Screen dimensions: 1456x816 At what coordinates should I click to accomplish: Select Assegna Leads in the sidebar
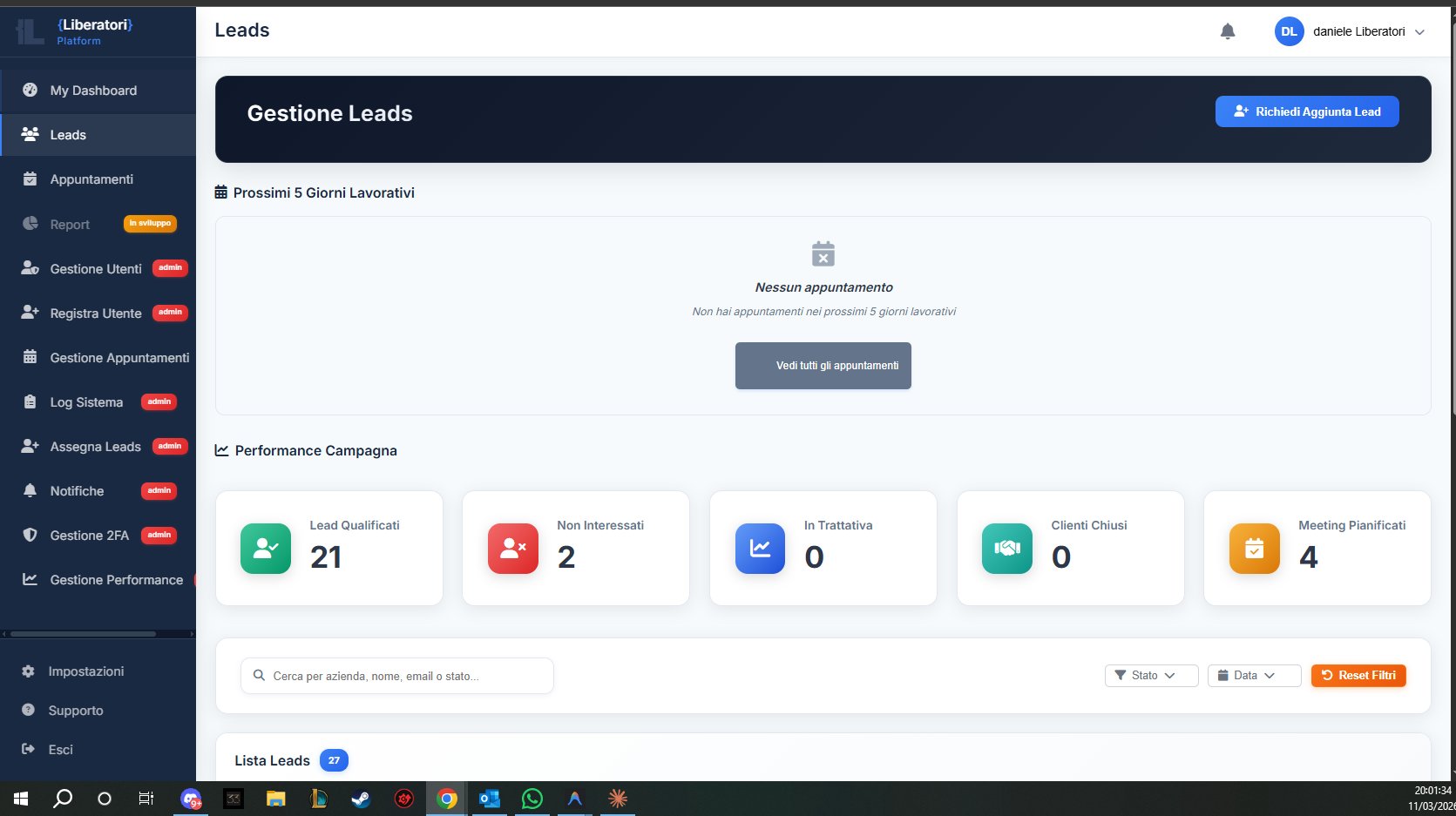pyautogui.click(x=95, y=446)
